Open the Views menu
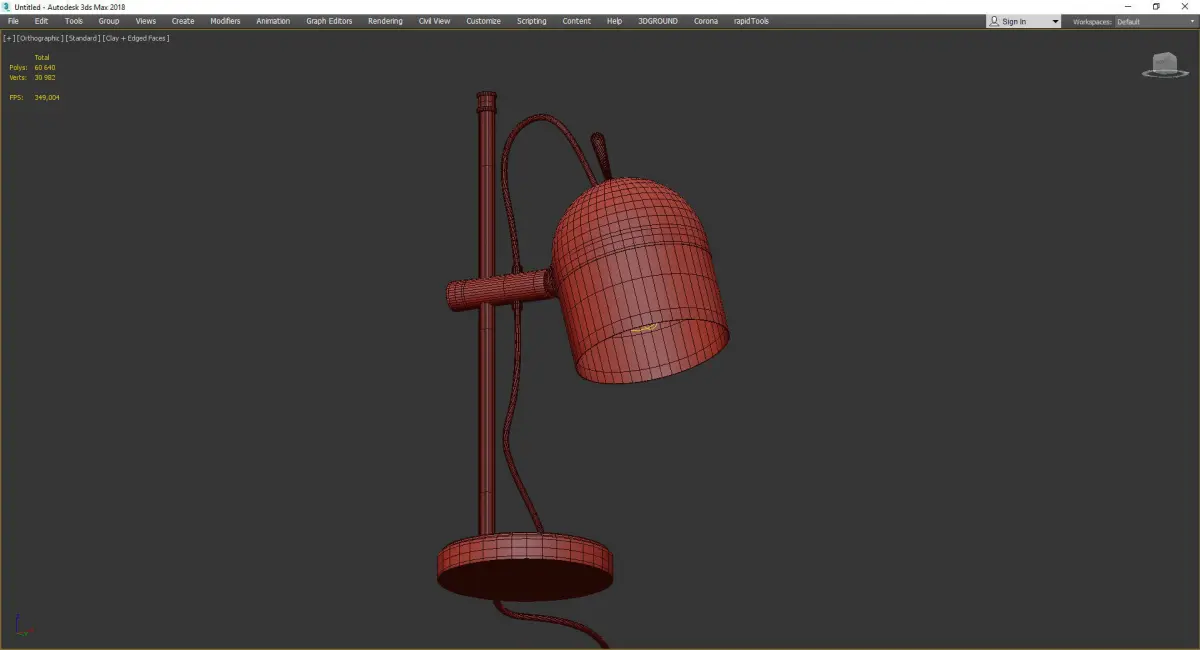This screenshot has width=1200, height=650. pos(146,21)
